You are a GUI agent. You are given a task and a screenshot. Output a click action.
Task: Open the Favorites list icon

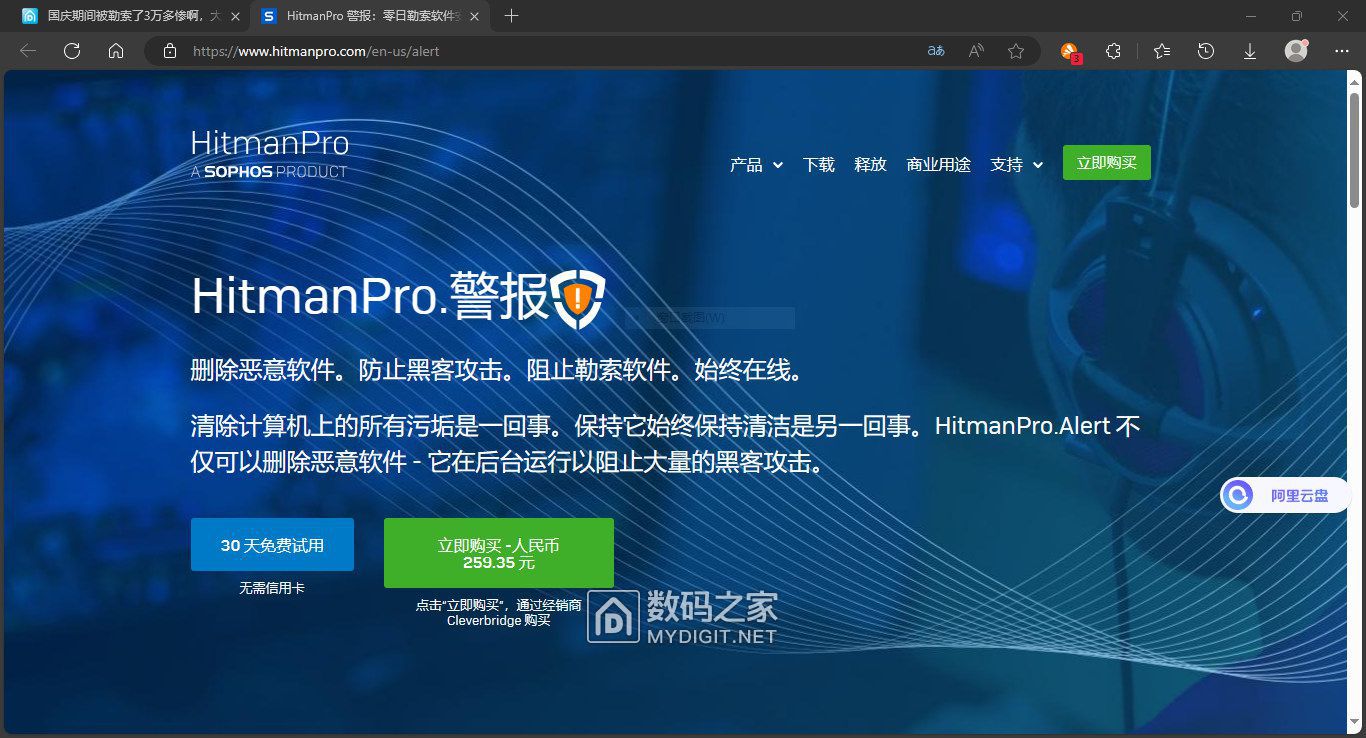tap(1161, 51)
